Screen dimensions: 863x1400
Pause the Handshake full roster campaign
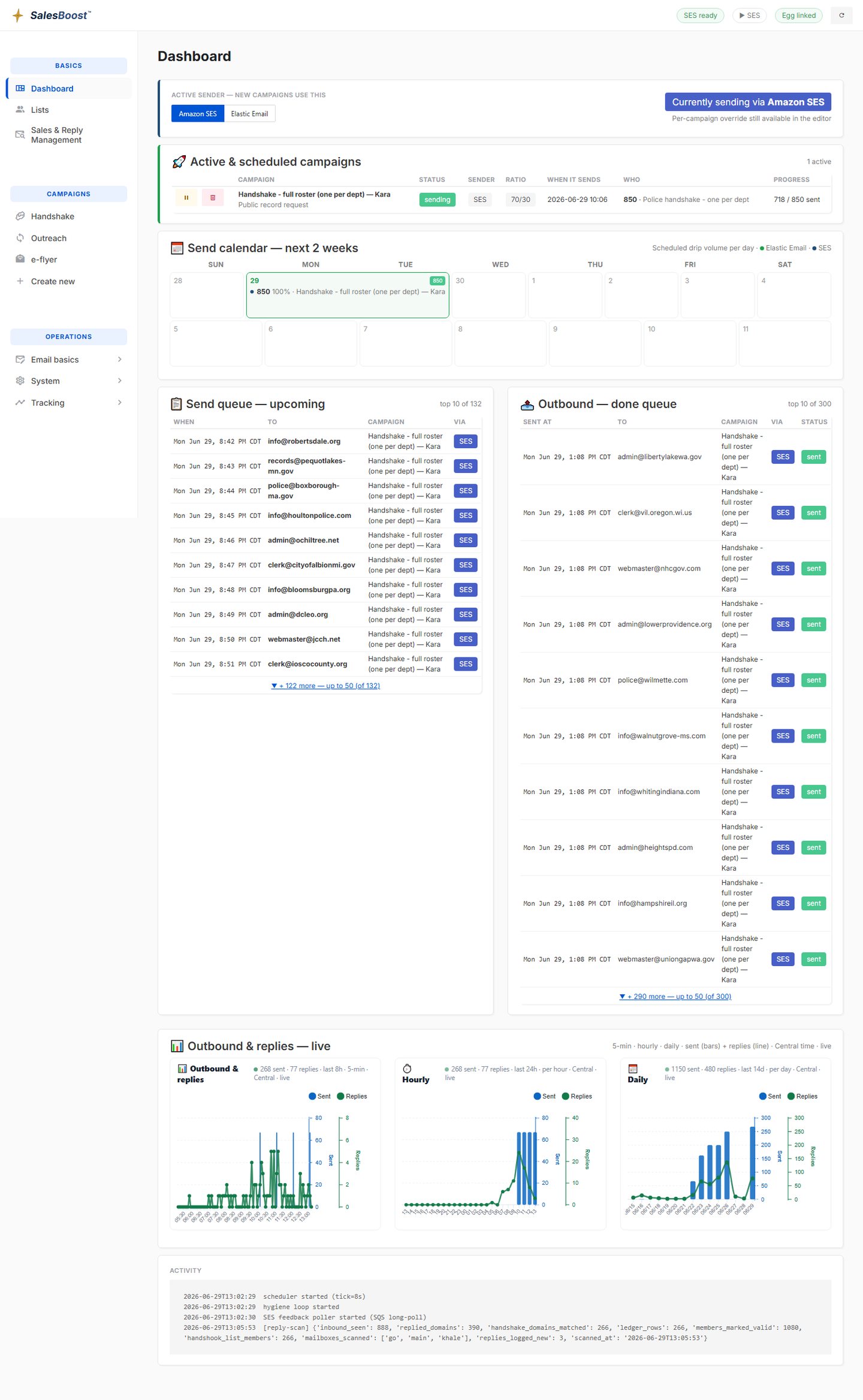(x=186, y=198)
